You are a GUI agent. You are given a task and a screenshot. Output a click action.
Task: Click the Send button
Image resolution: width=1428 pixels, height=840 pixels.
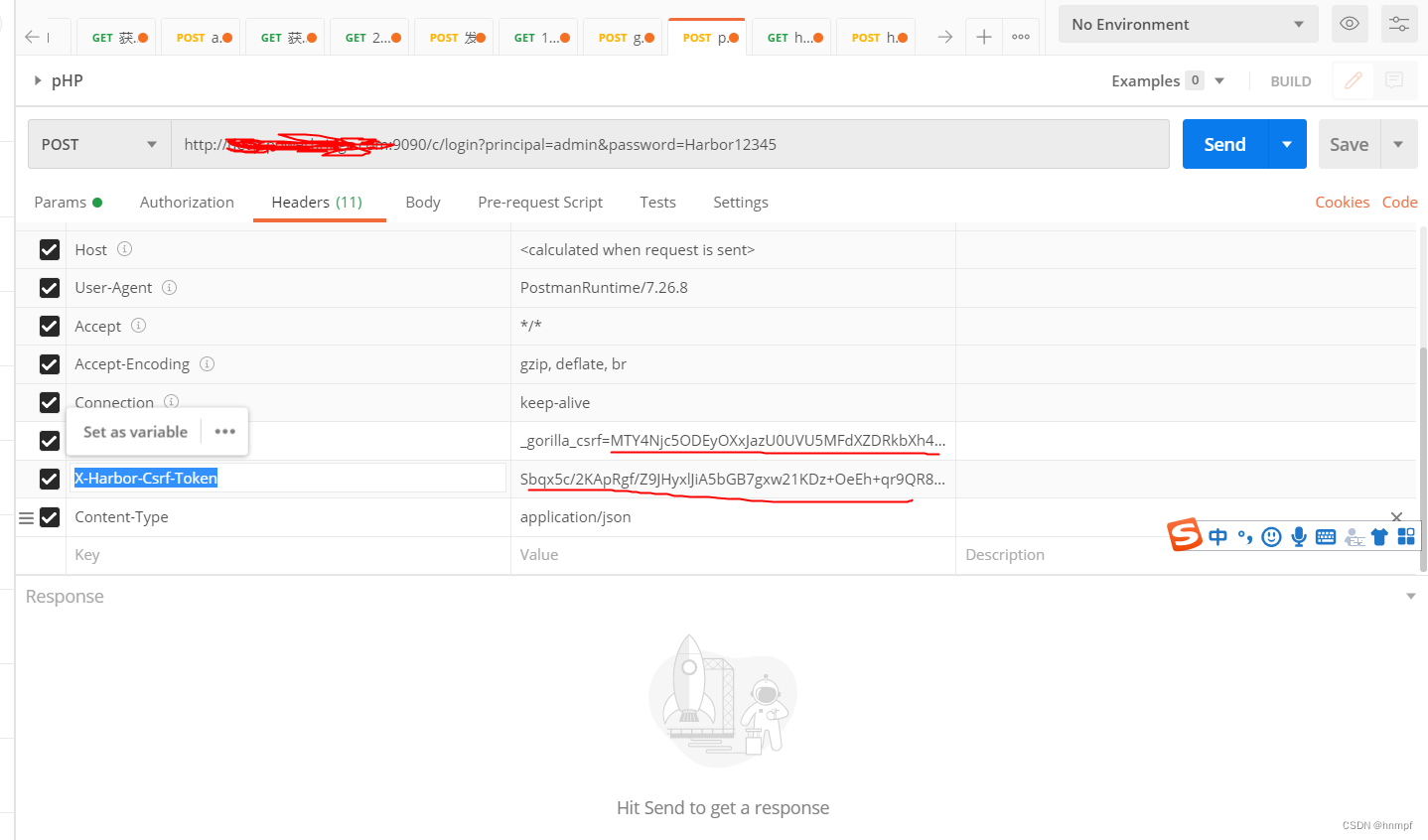tap(1223, 143)
